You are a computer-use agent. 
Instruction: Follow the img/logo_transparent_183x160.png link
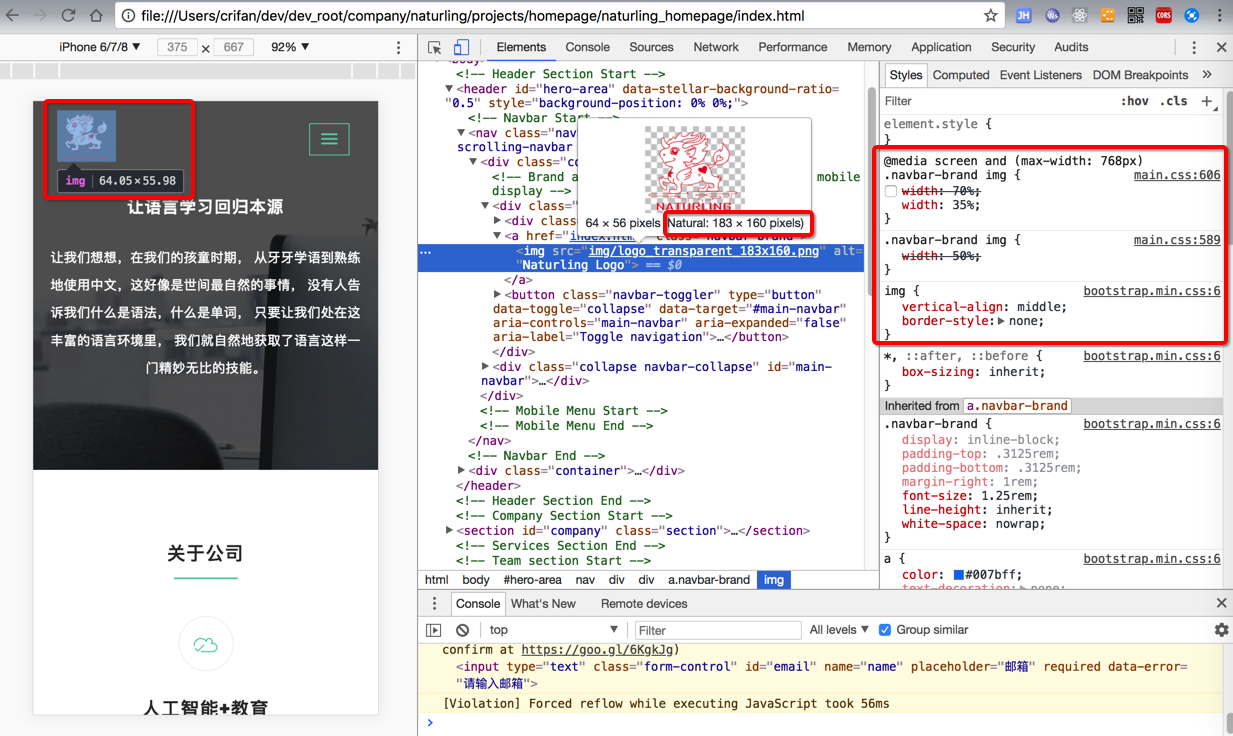pos(704,251)
